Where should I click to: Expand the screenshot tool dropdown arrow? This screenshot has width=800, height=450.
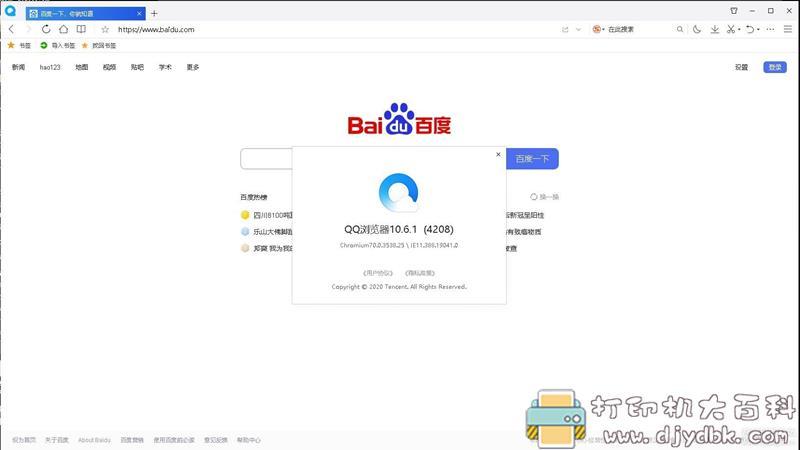(739, 30)
